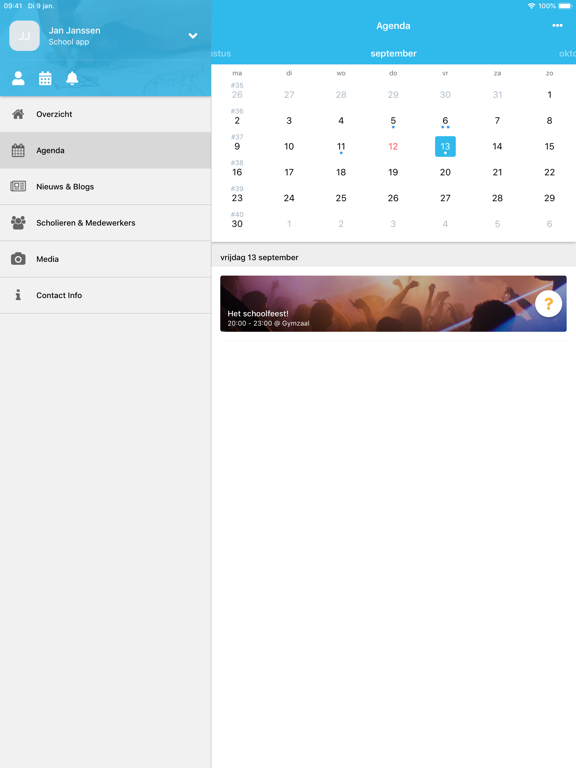Click the Wi-Fi icon in status bar

pos(531,6)
